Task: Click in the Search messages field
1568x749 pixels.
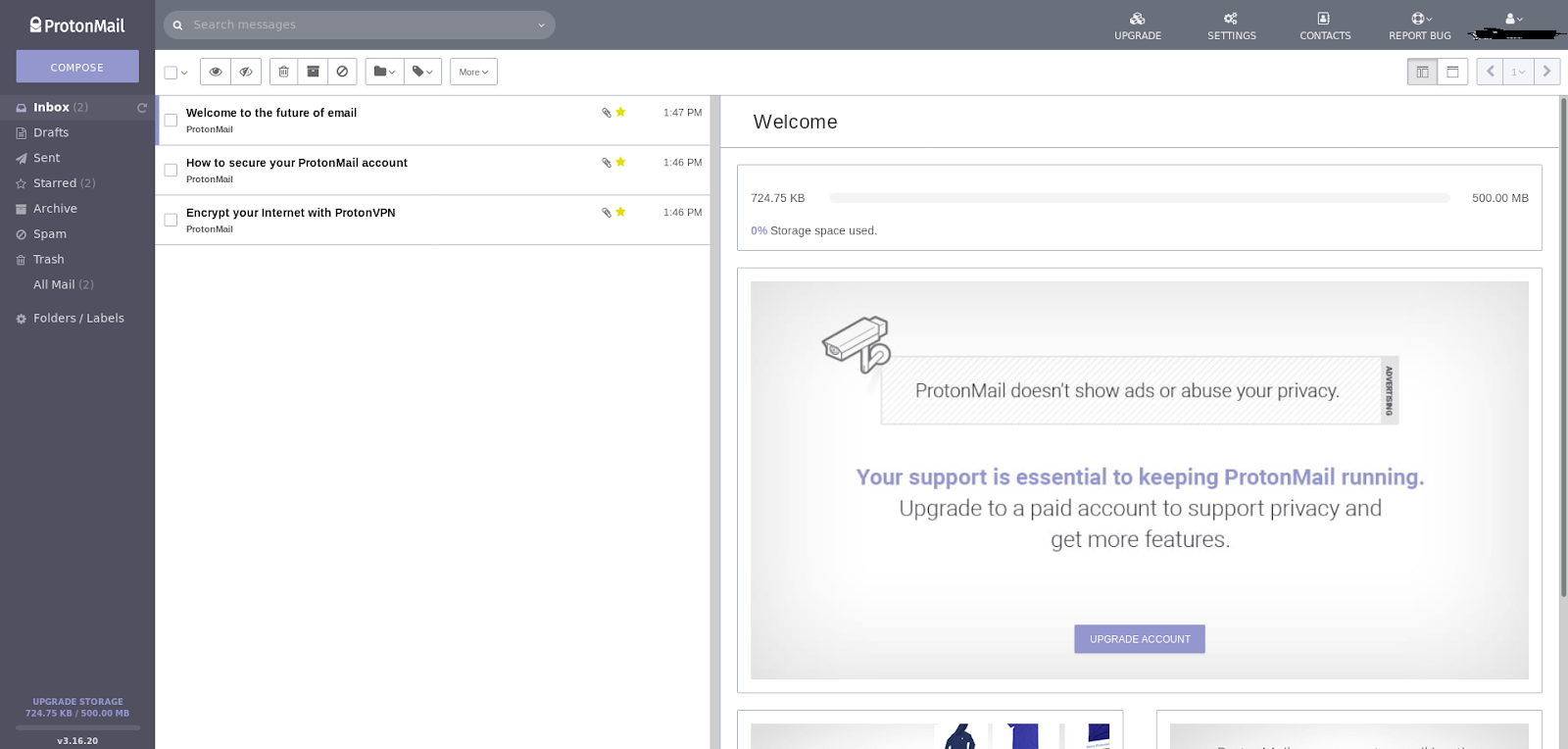Action: 358,25
